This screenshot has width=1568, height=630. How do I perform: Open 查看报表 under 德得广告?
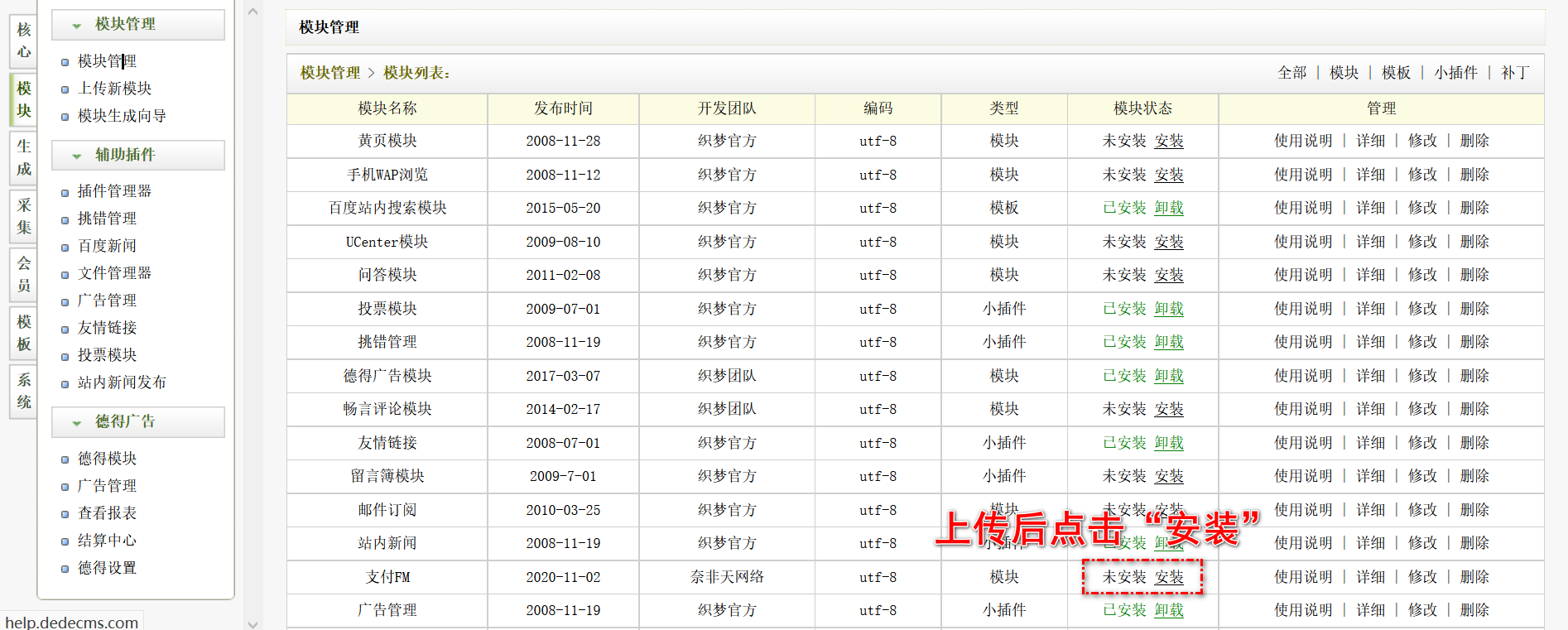pos(107,513)
